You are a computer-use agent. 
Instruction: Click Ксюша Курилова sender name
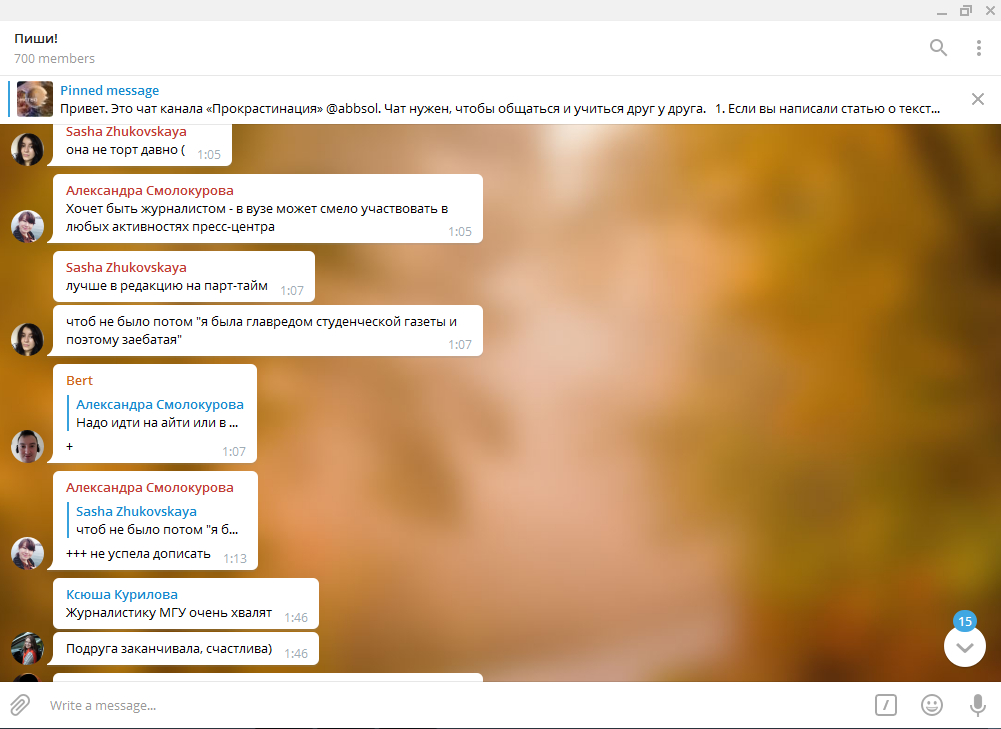122,594
